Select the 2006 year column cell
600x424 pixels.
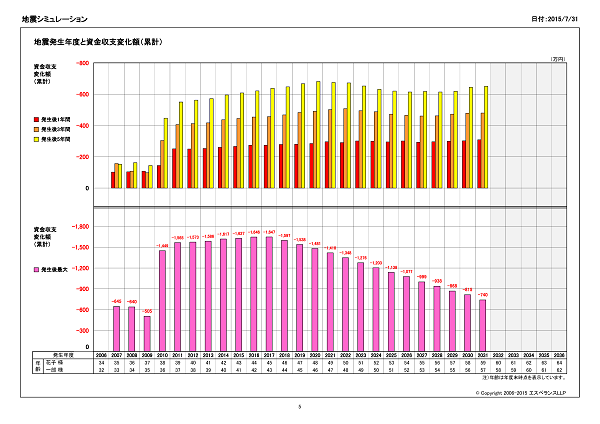[101, 354]
